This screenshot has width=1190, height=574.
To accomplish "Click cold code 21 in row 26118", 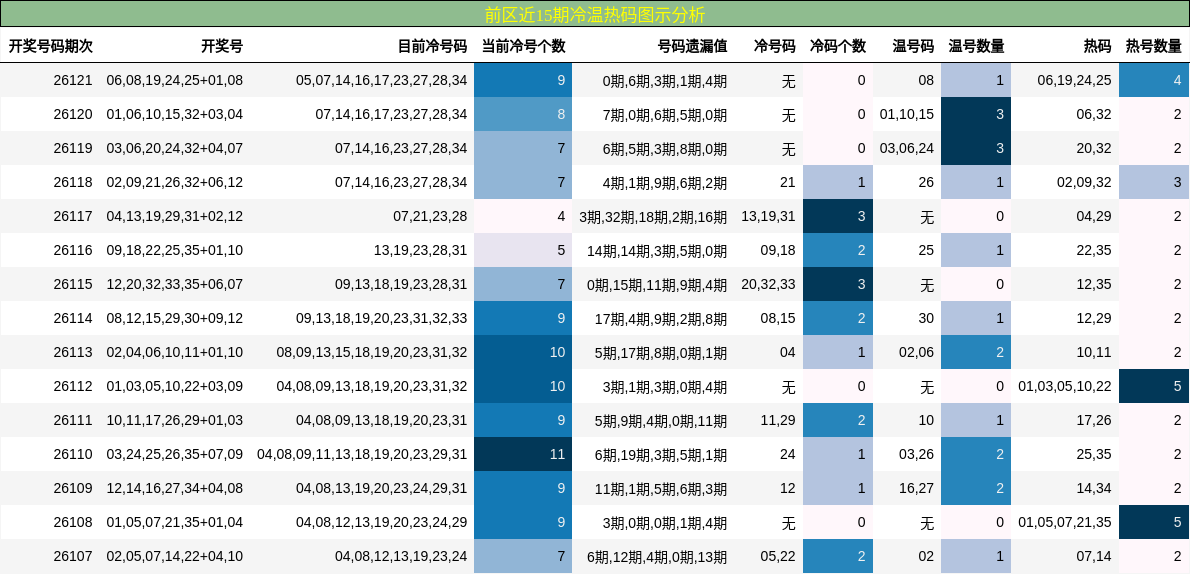I will [x=788, y=182].
